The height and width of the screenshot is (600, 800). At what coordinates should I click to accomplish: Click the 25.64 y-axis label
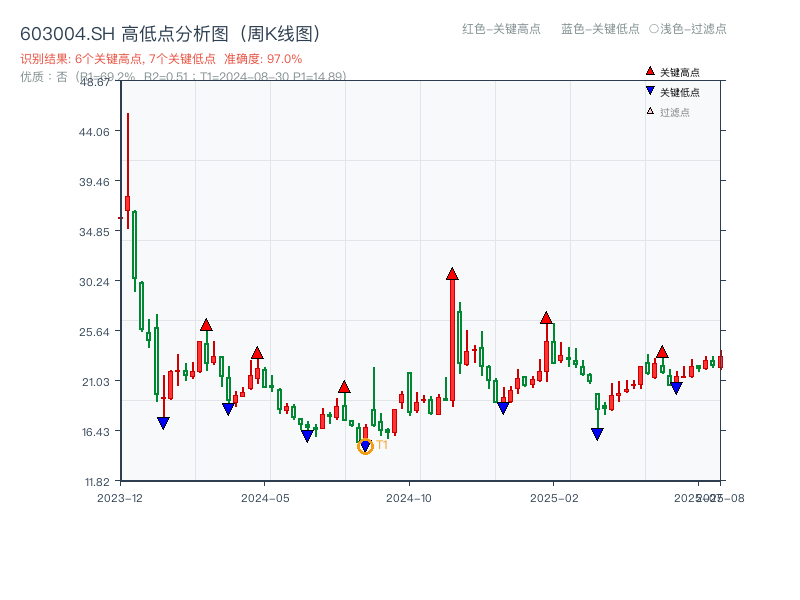pos(94,332)
